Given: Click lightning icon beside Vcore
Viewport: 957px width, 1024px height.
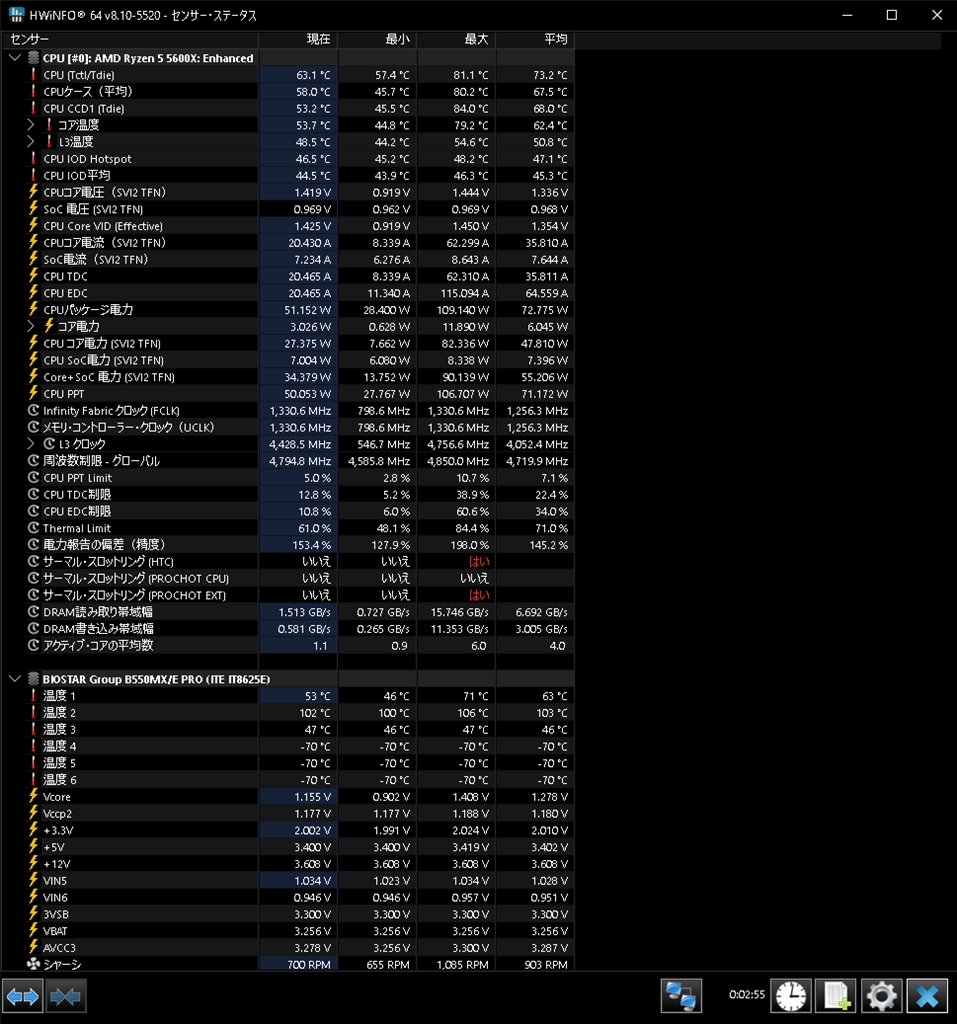Looking at the screenshot, I should coord(33,797).
